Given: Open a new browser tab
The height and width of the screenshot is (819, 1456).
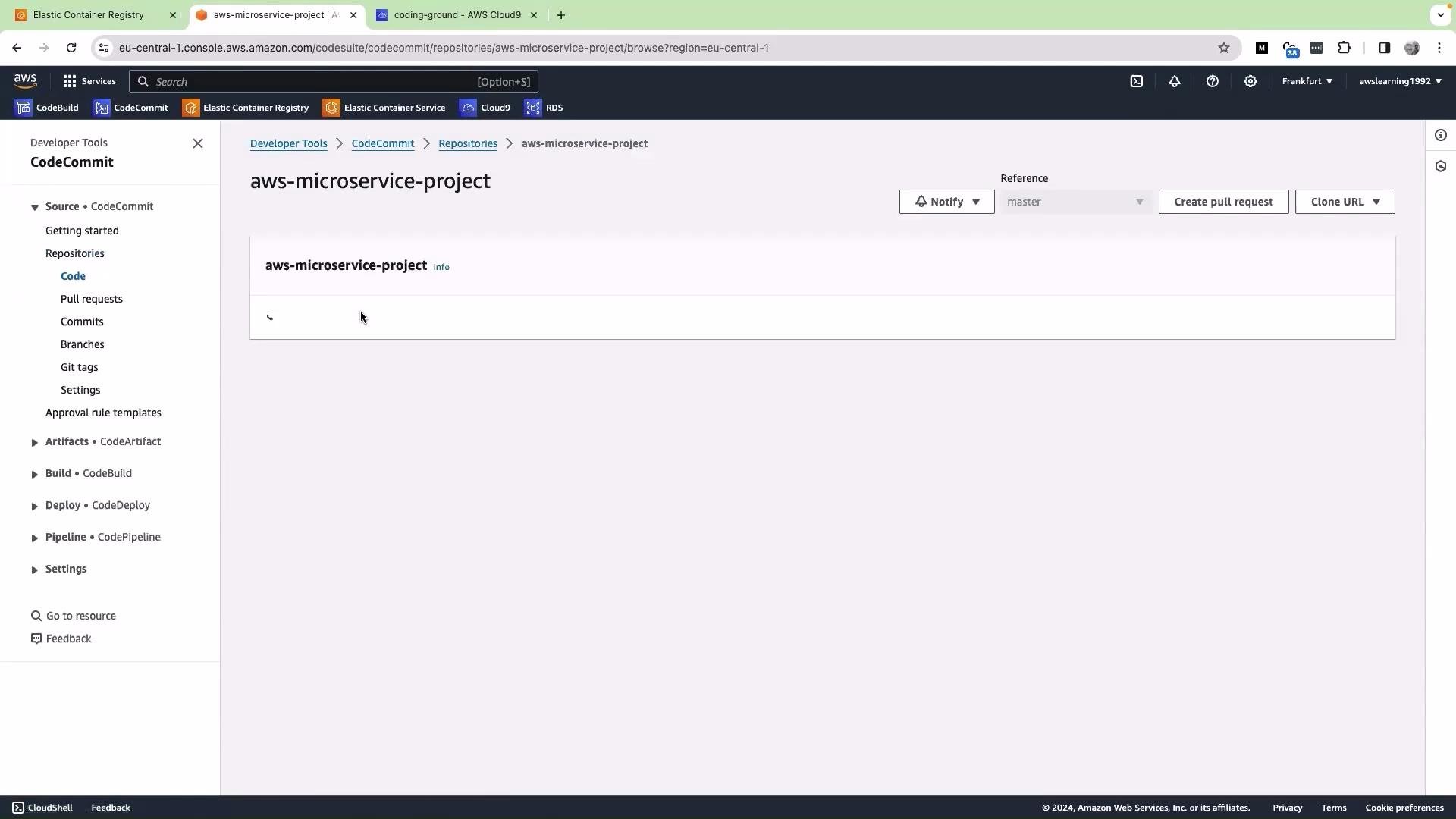Looking at the screenshot, I should [561, 15].
